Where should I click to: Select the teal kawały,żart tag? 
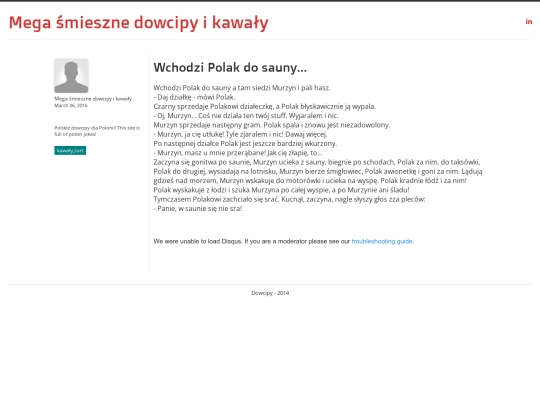[x=70, y=150]
